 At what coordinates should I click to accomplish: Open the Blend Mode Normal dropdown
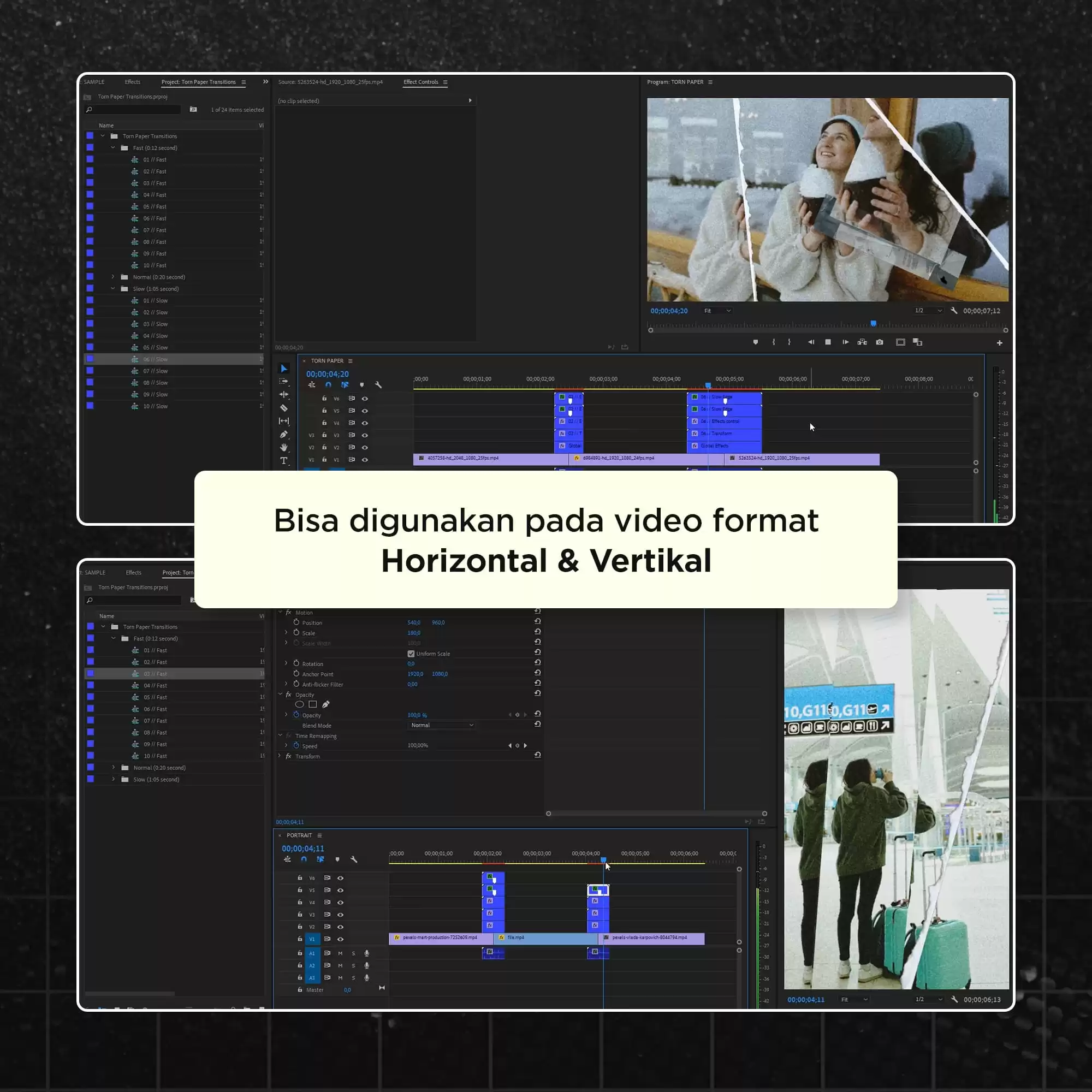point(441,725)
